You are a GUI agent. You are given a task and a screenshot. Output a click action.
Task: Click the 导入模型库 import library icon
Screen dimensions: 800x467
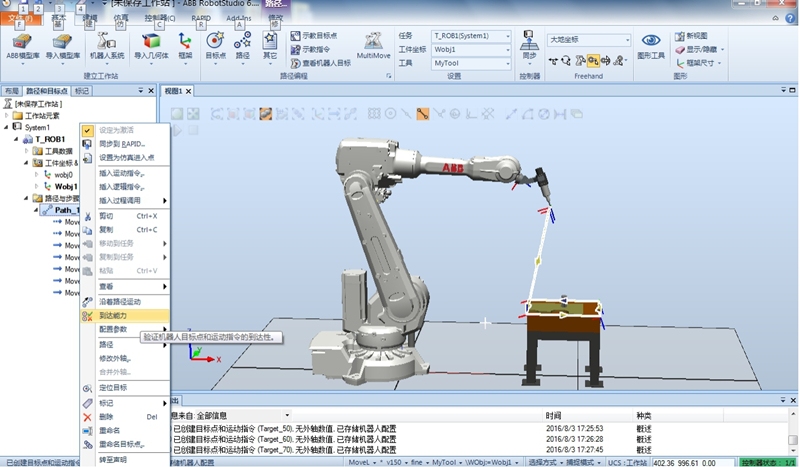click(65, 45)
